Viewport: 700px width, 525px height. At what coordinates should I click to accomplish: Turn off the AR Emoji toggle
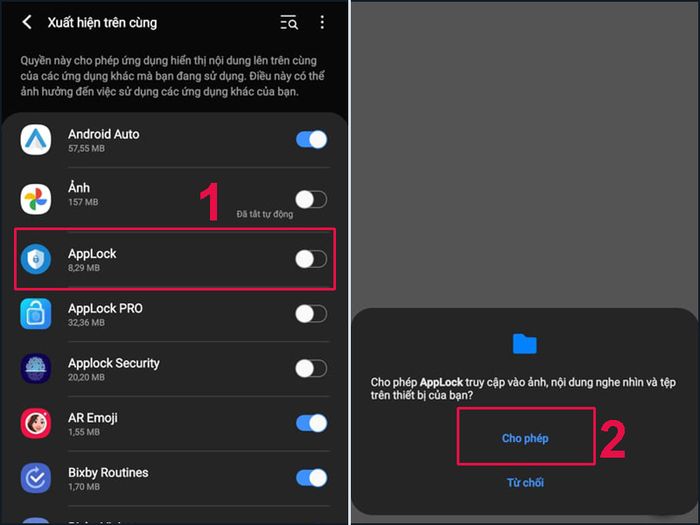(312, 423)
